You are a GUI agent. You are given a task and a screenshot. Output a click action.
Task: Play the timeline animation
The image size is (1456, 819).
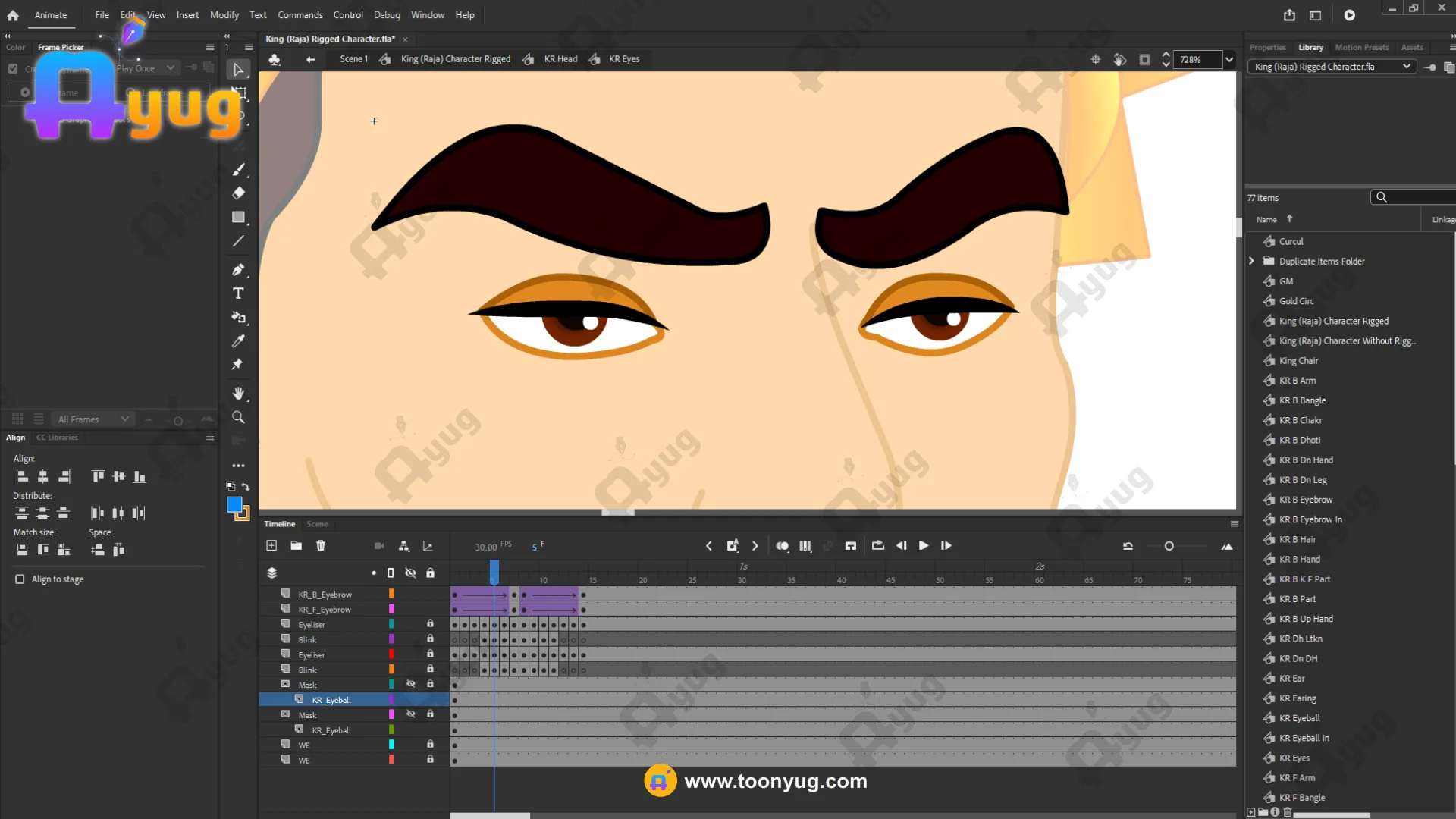click(923, 545)
